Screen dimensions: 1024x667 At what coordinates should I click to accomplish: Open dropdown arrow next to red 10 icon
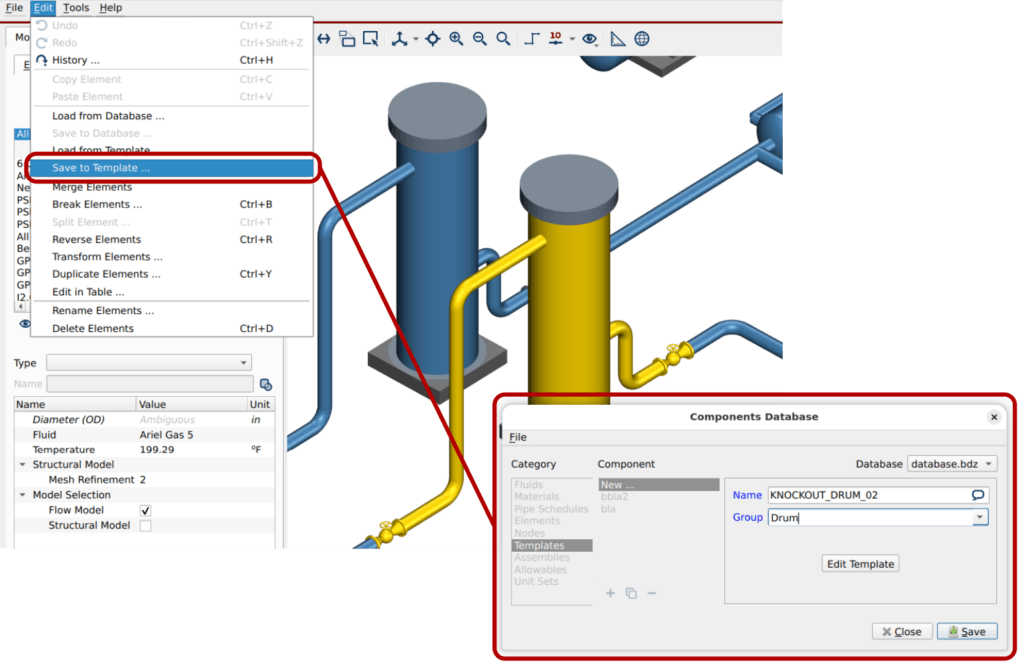(572, 39)
